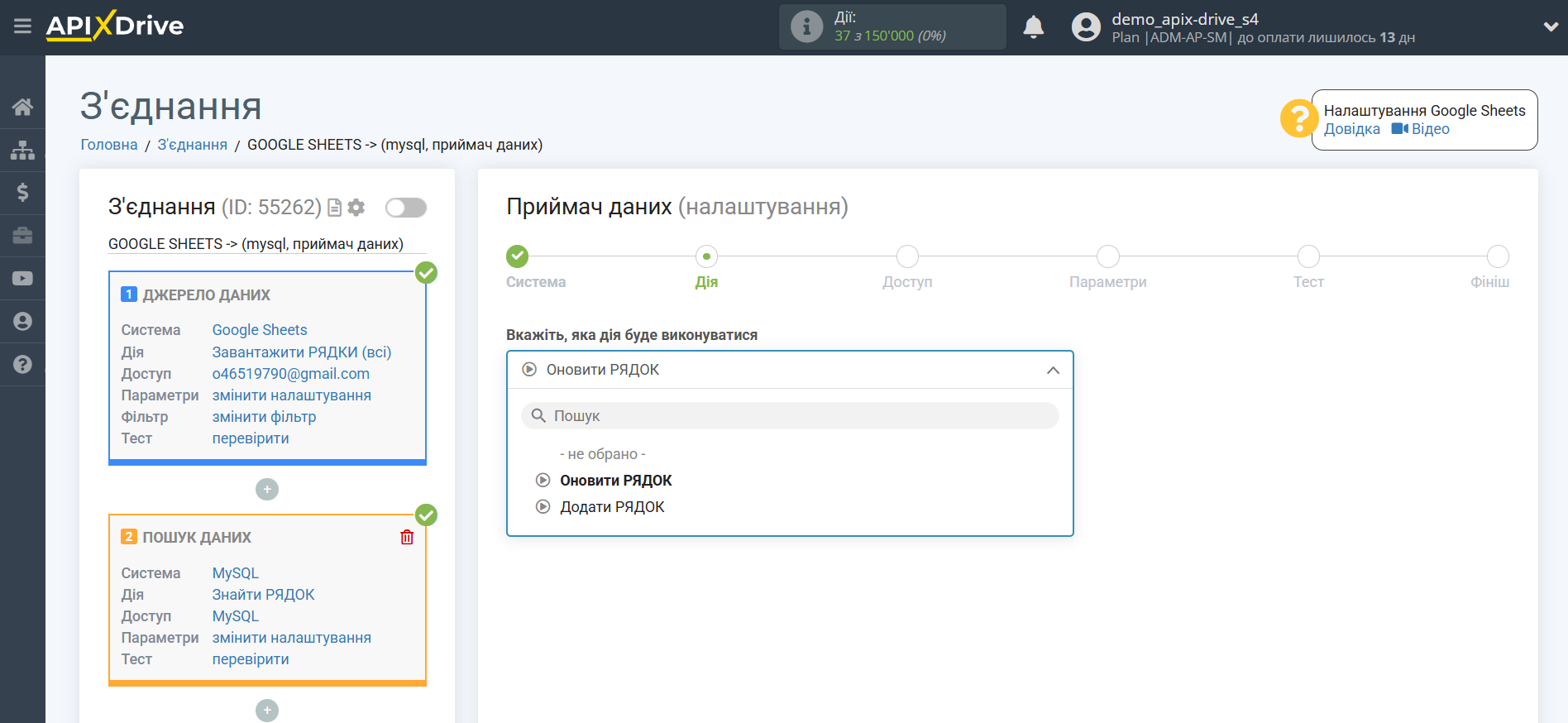Screen dimensions: 1568x723
Task: Click the actions counter 37 з 150'000
Action: pyautogui.click(x=890, y=36)
